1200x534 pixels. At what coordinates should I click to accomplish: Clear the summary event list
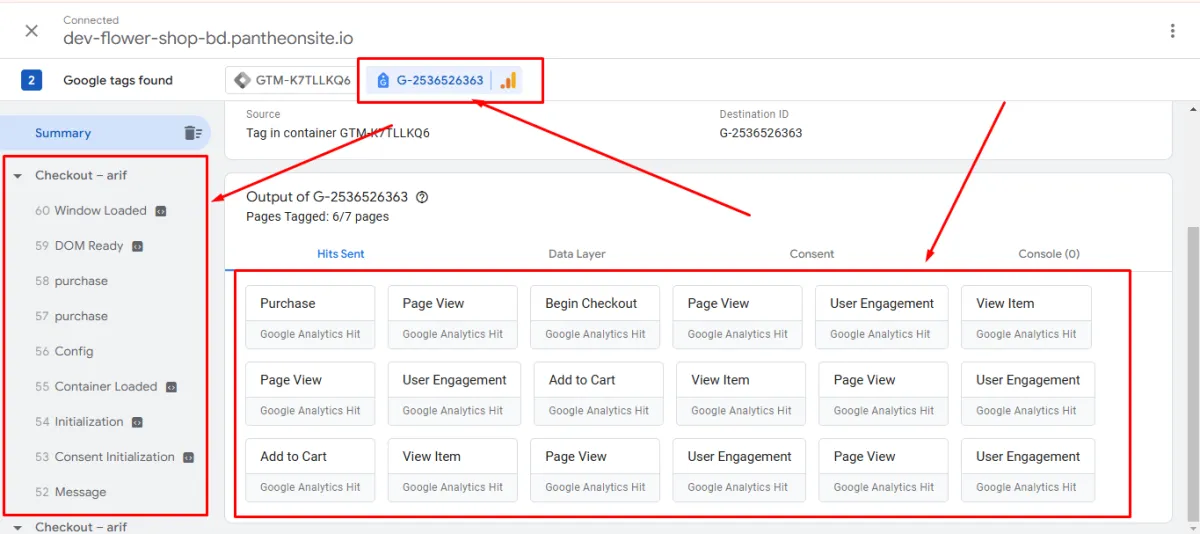(193, 133)
